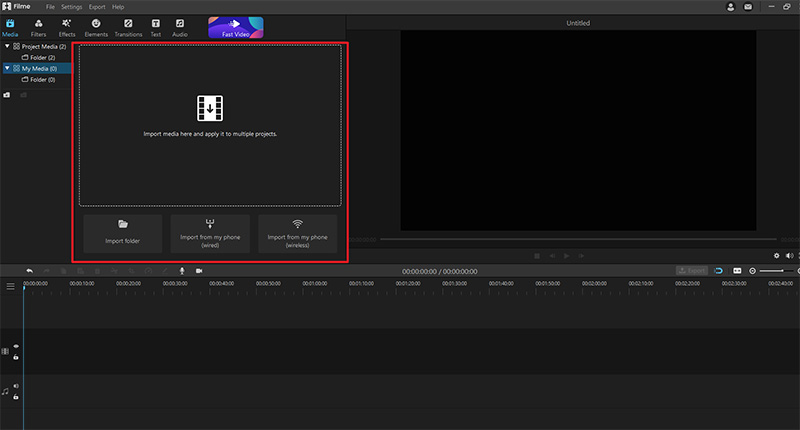Open the Audio panel
Viewport: 800px width, 430px height.
tap(180, 28)
